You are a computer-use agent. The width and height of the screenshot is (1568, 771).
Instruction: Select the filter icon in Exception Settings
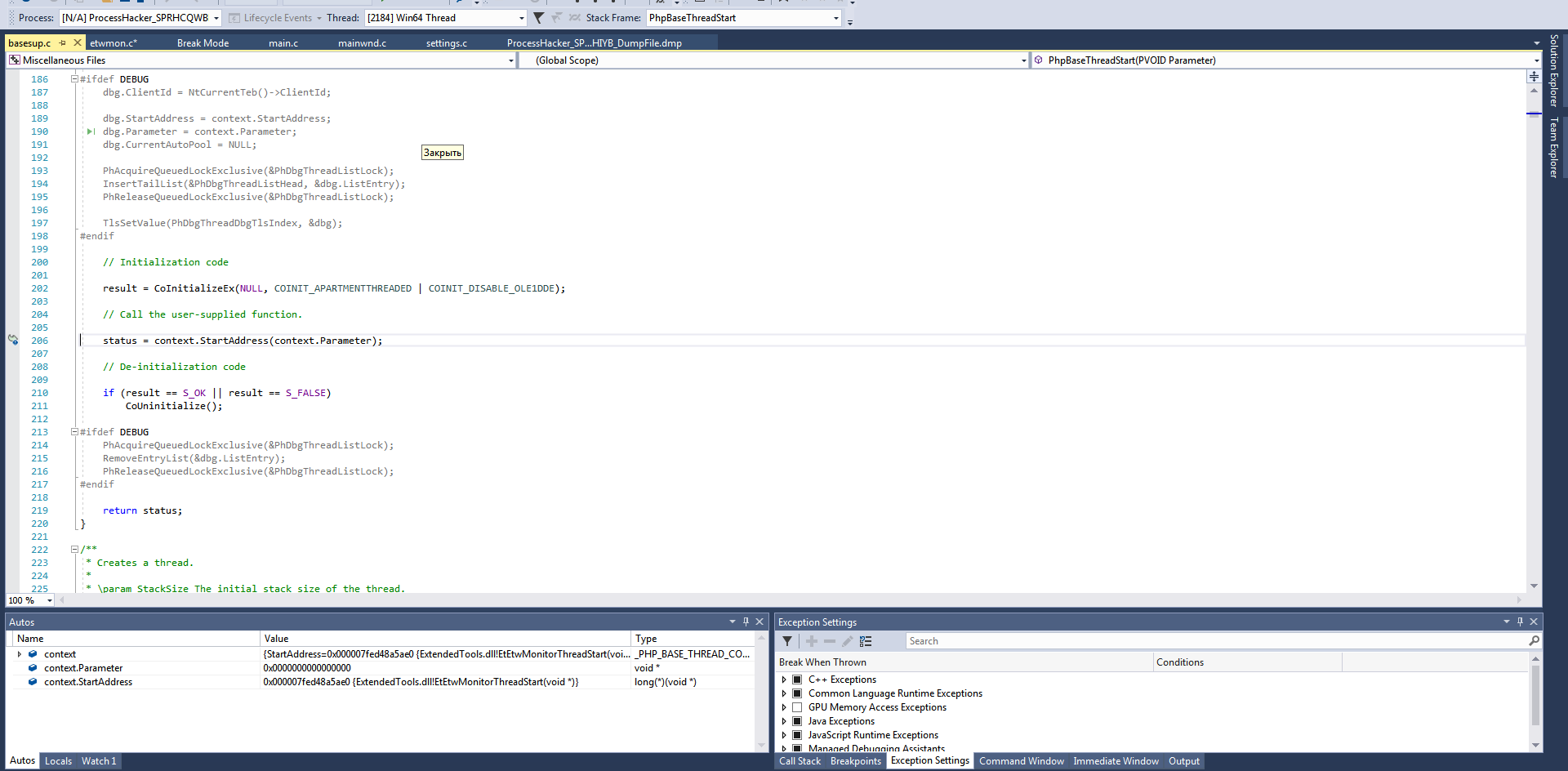tap(786, 641)
